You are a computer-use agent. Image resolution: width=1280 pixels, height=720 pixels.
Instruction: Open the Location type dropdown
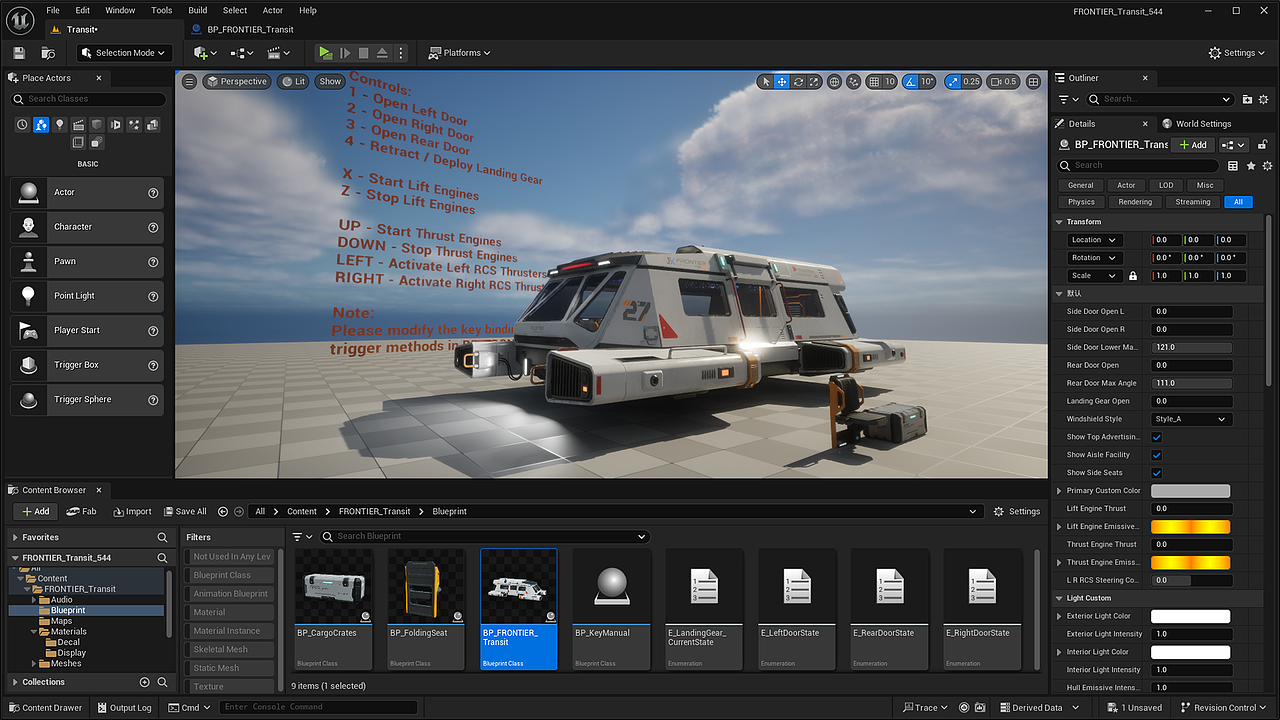coord(1094,240)
